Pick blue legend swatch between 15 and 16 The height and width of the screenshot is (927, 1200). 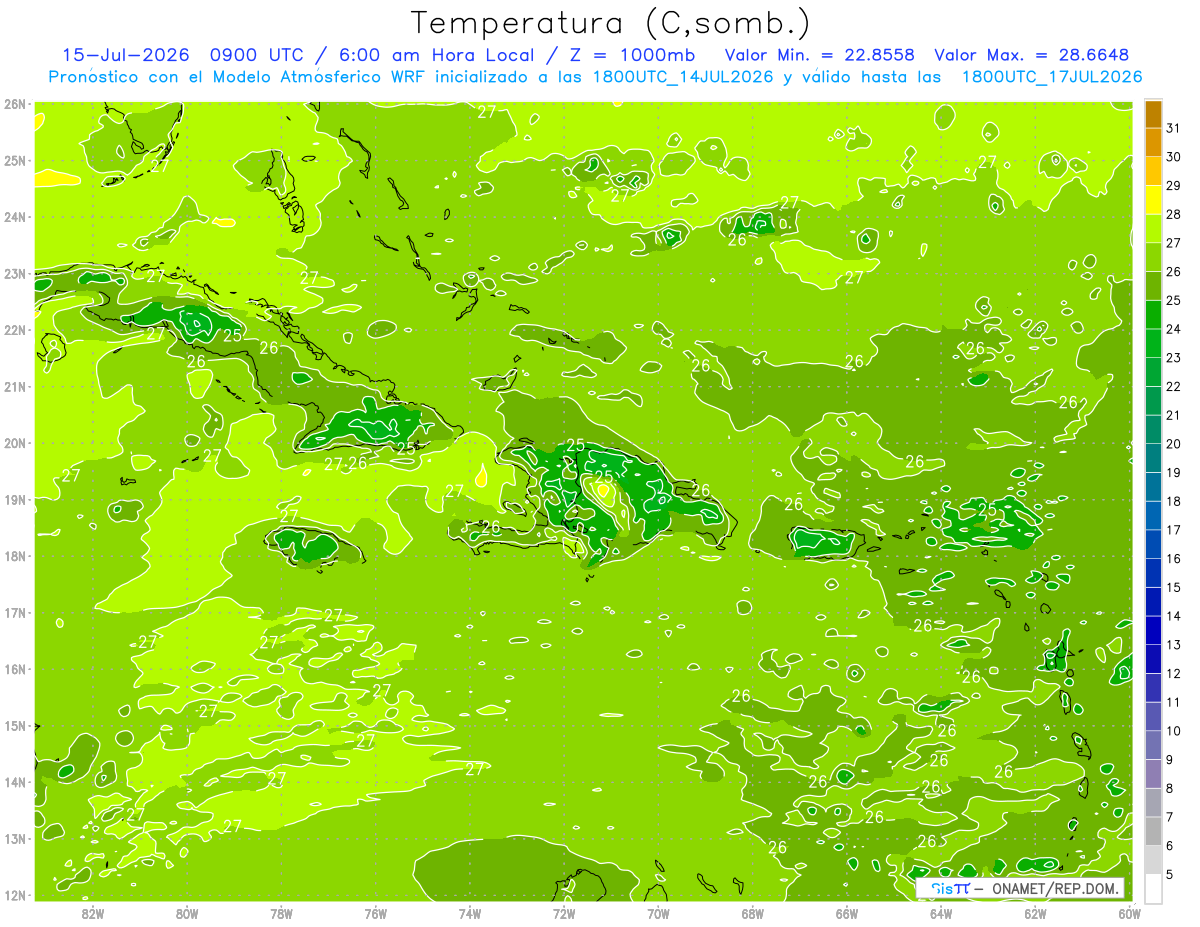(x=1153, y=573)
